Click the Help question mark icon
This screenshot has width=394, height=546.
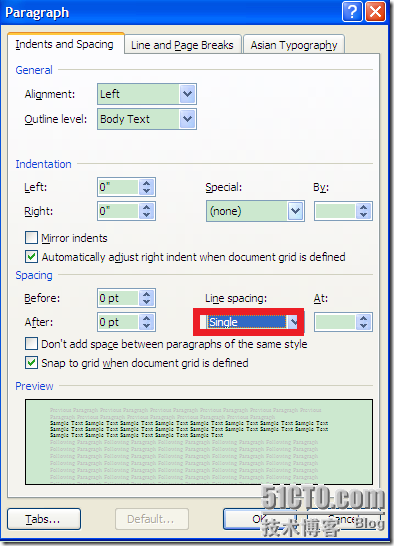(352, 12)
